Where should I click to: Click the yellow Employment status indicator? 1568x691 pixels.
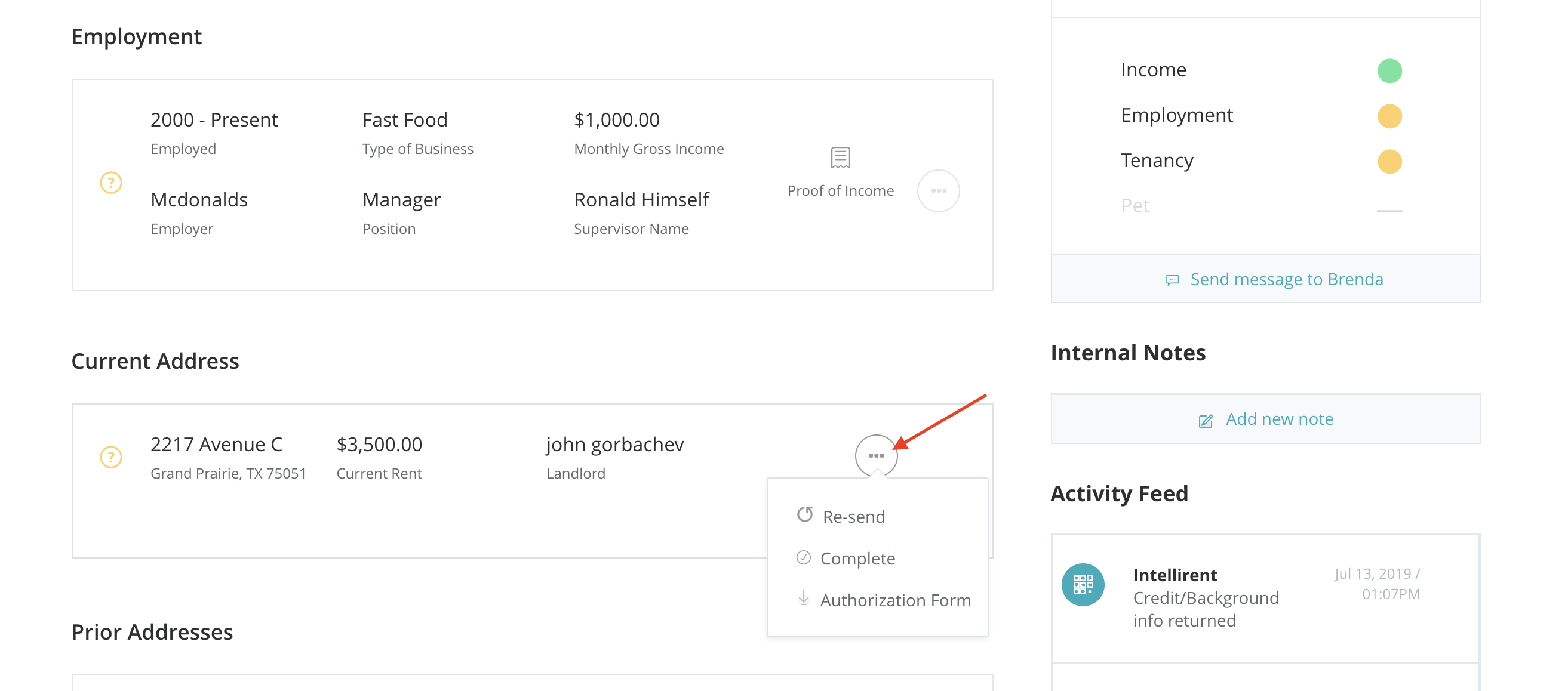pyautogui.click(x=1389, y=116)
